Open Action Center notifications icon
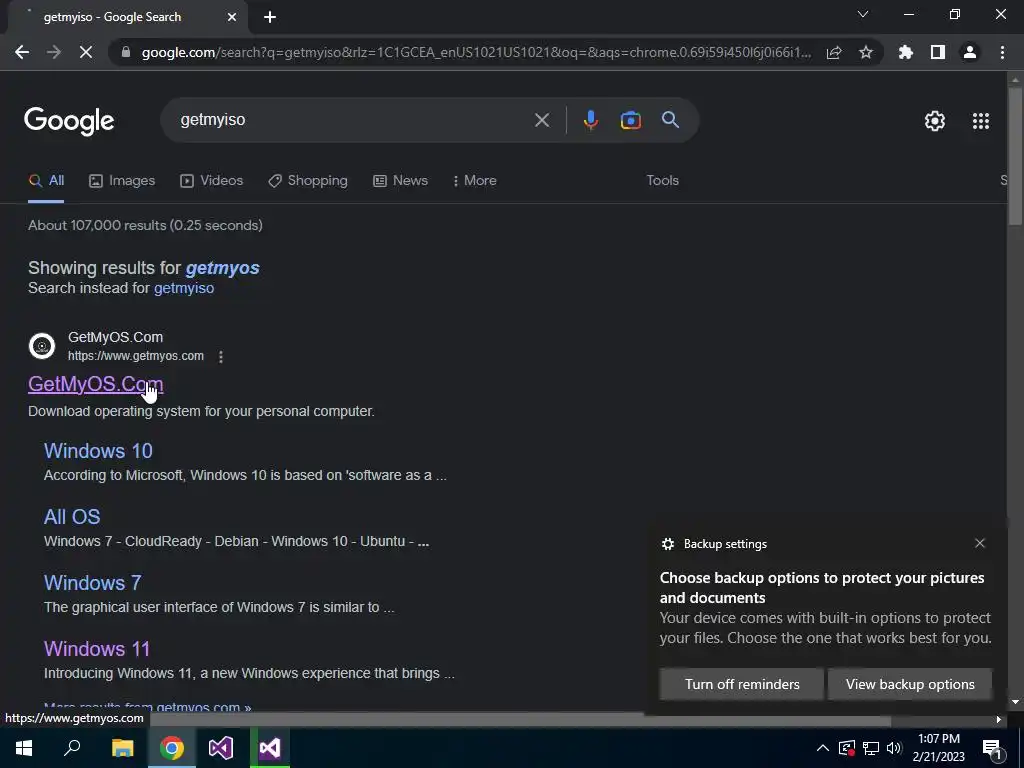Image resolution: width=1024 pixels, height=768 pixels. click(x=993, y=748)
